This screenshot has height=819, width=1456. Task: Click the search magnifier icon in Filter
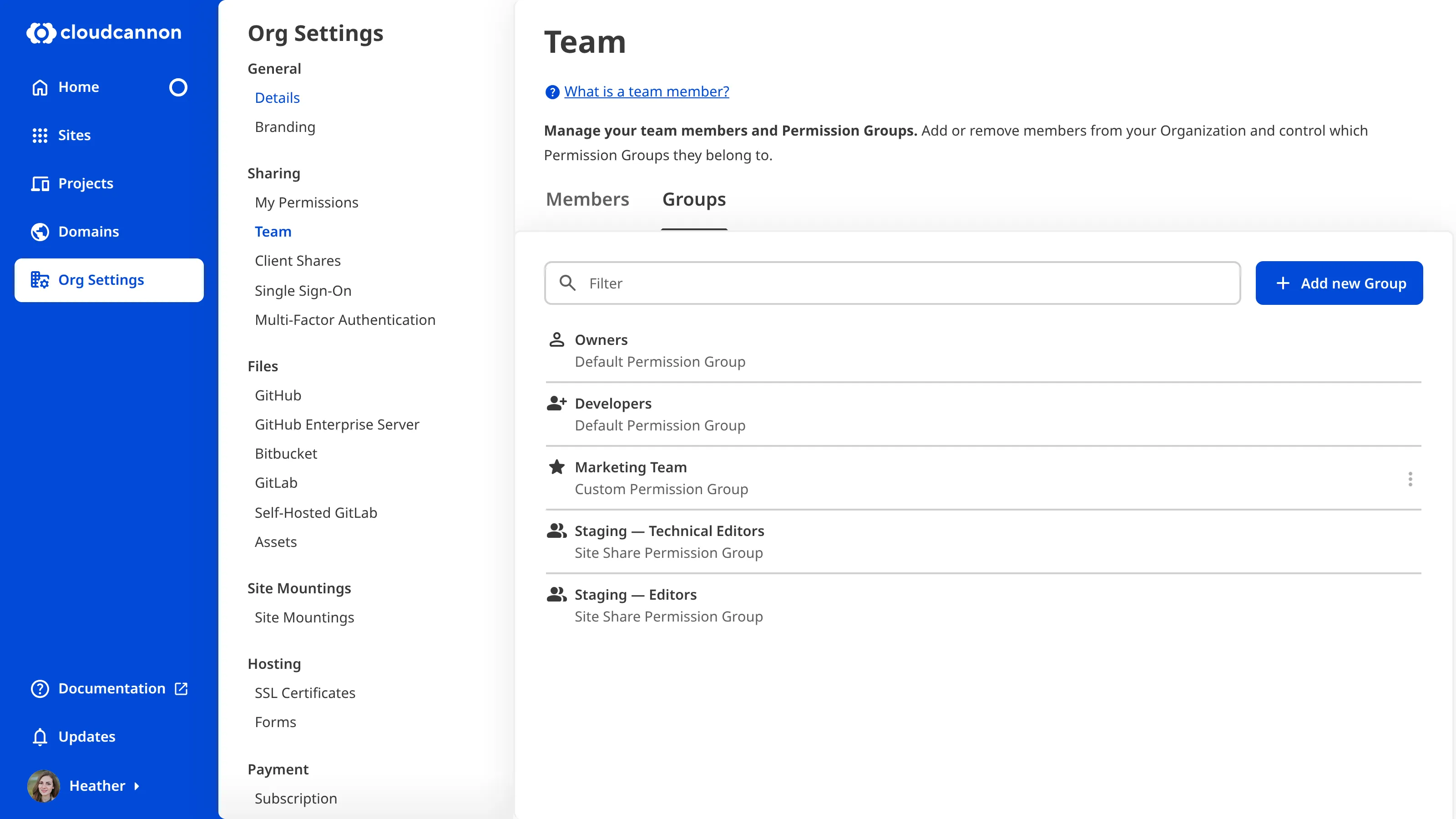point(567,283)
